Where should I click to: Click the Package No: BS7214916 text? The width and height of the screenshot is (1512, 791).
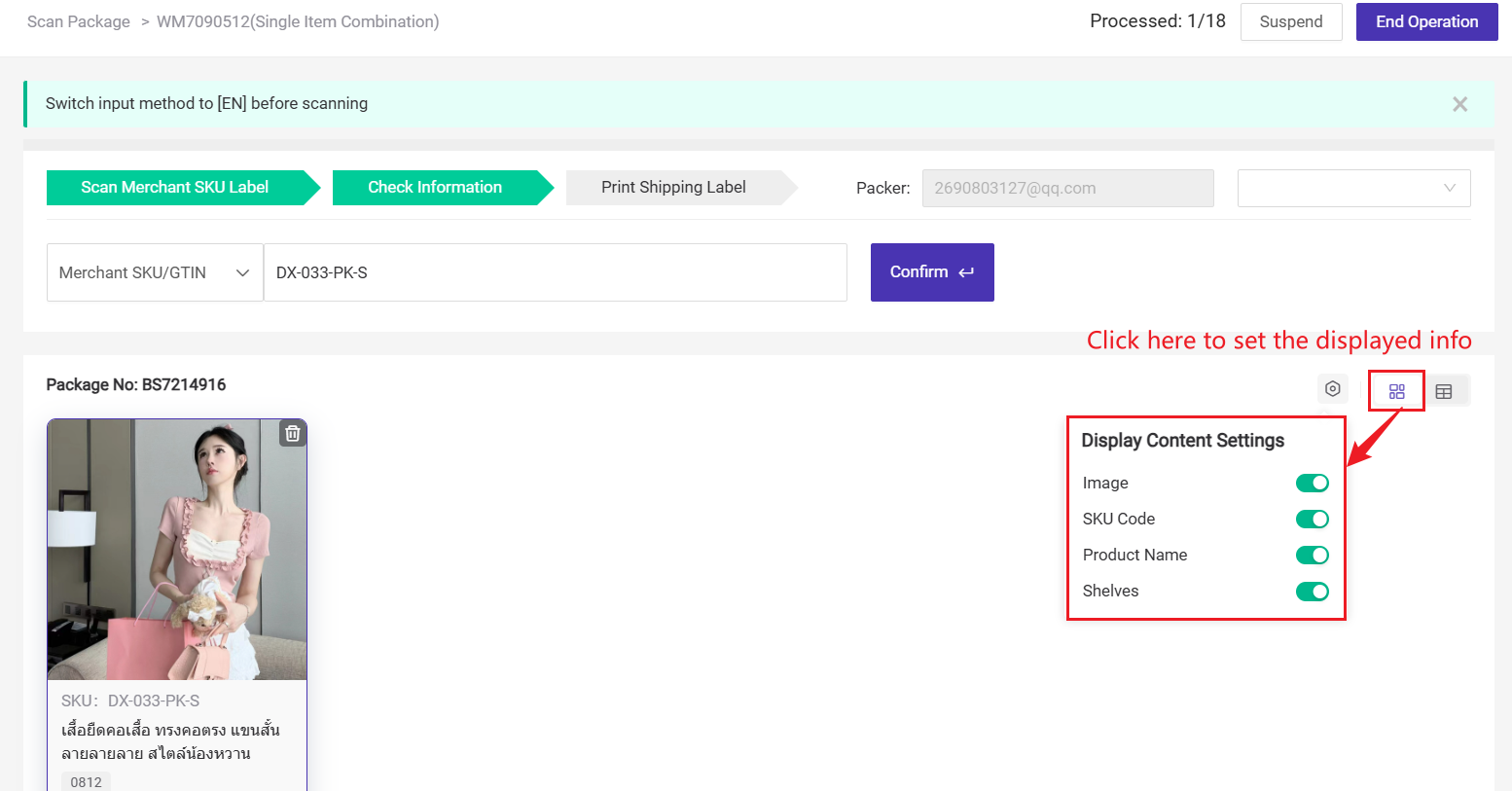click(136, 385)
